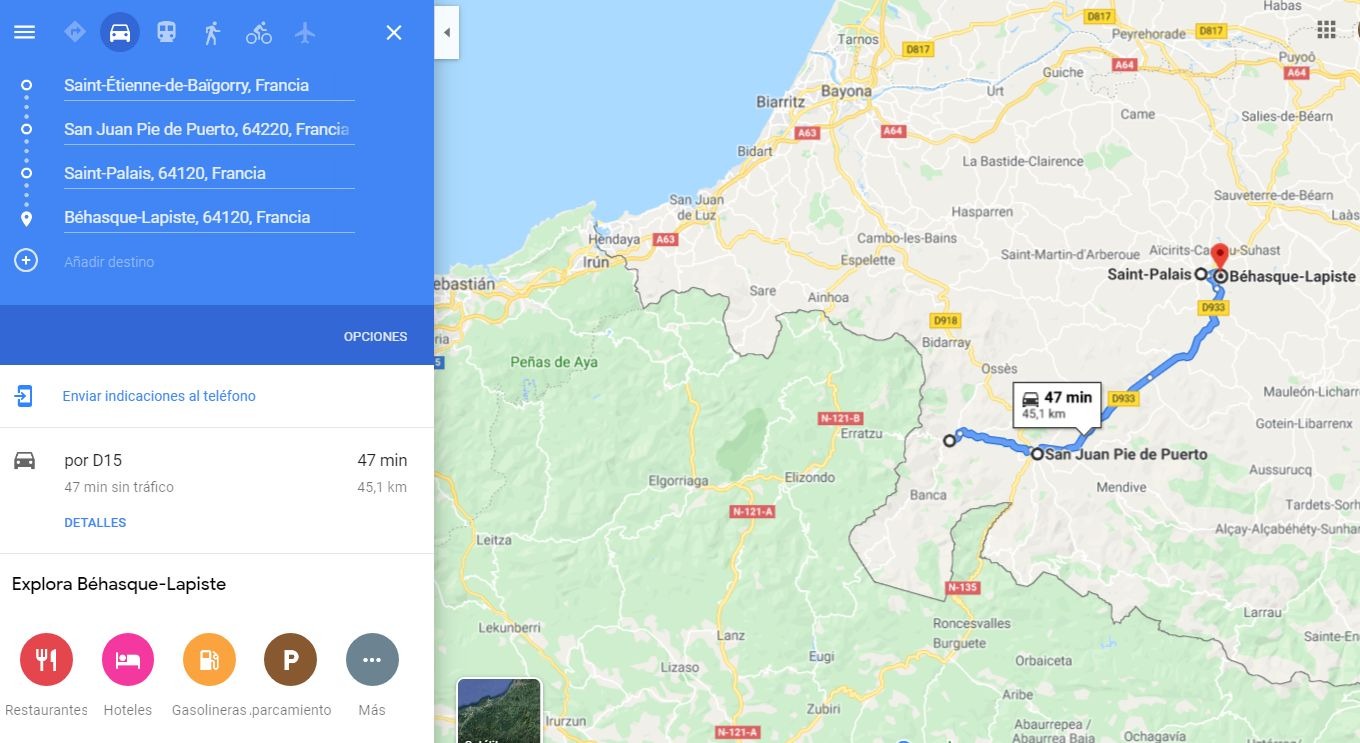Open the hamburger main menu
Image resolution: width=1360 pixels, height=743 pixels.
pyautogui.click(x=24, y=32)
